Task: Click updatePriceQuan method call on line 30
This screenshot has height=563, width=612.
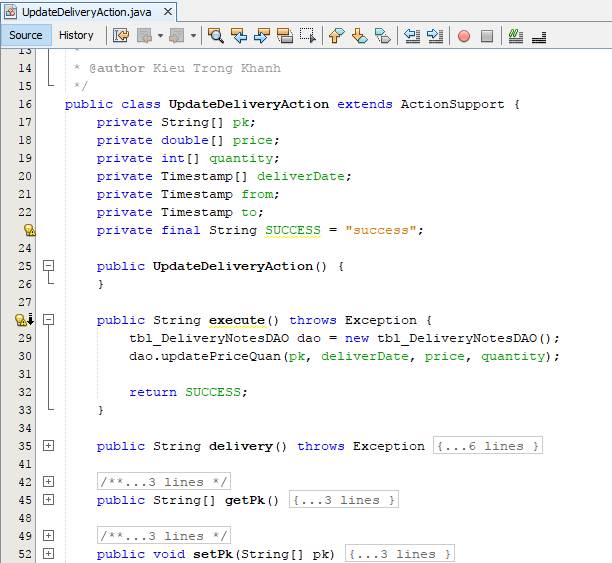Action: pos(221,356)
